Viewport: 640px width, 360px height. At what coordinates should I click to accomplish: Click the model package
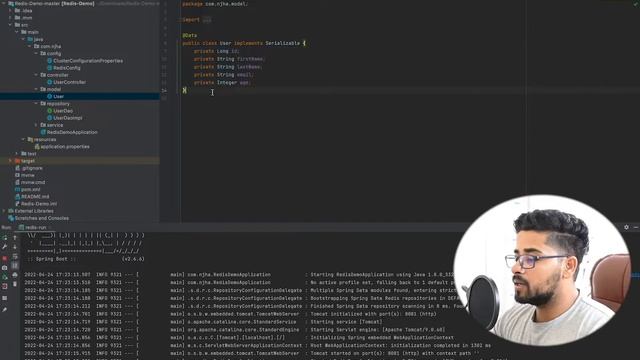(53, 89)
